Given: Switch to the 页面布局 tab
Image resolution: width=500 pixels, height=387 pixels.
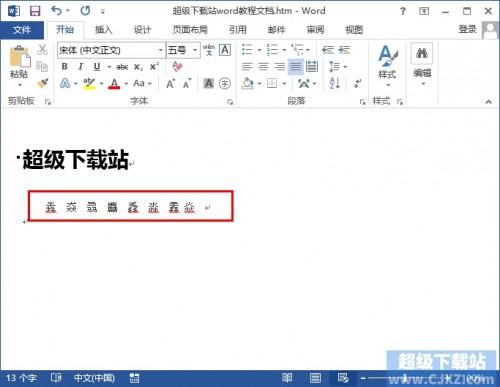Looking at the screenshot, I should point(190,30).
